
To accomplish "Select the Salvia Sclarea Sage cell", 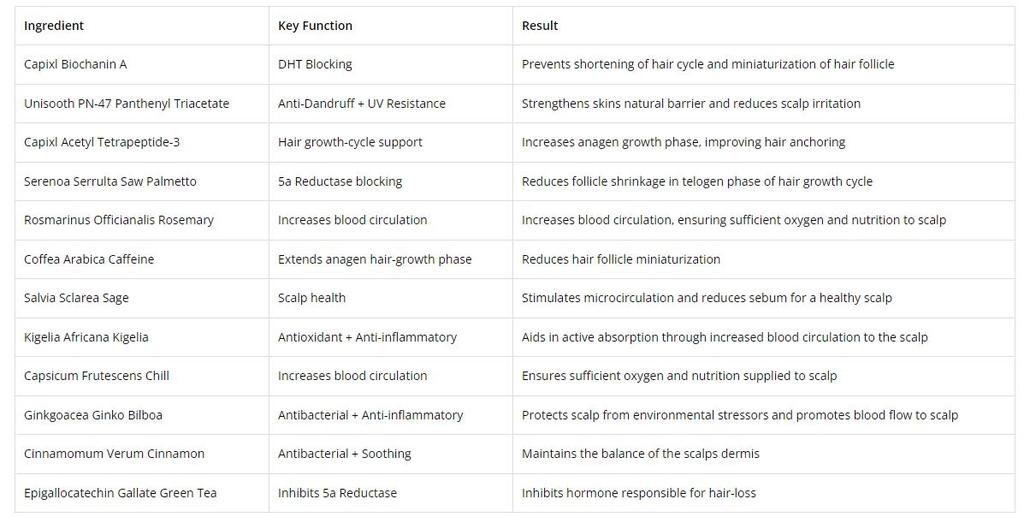I will click(x=77, y=298).
